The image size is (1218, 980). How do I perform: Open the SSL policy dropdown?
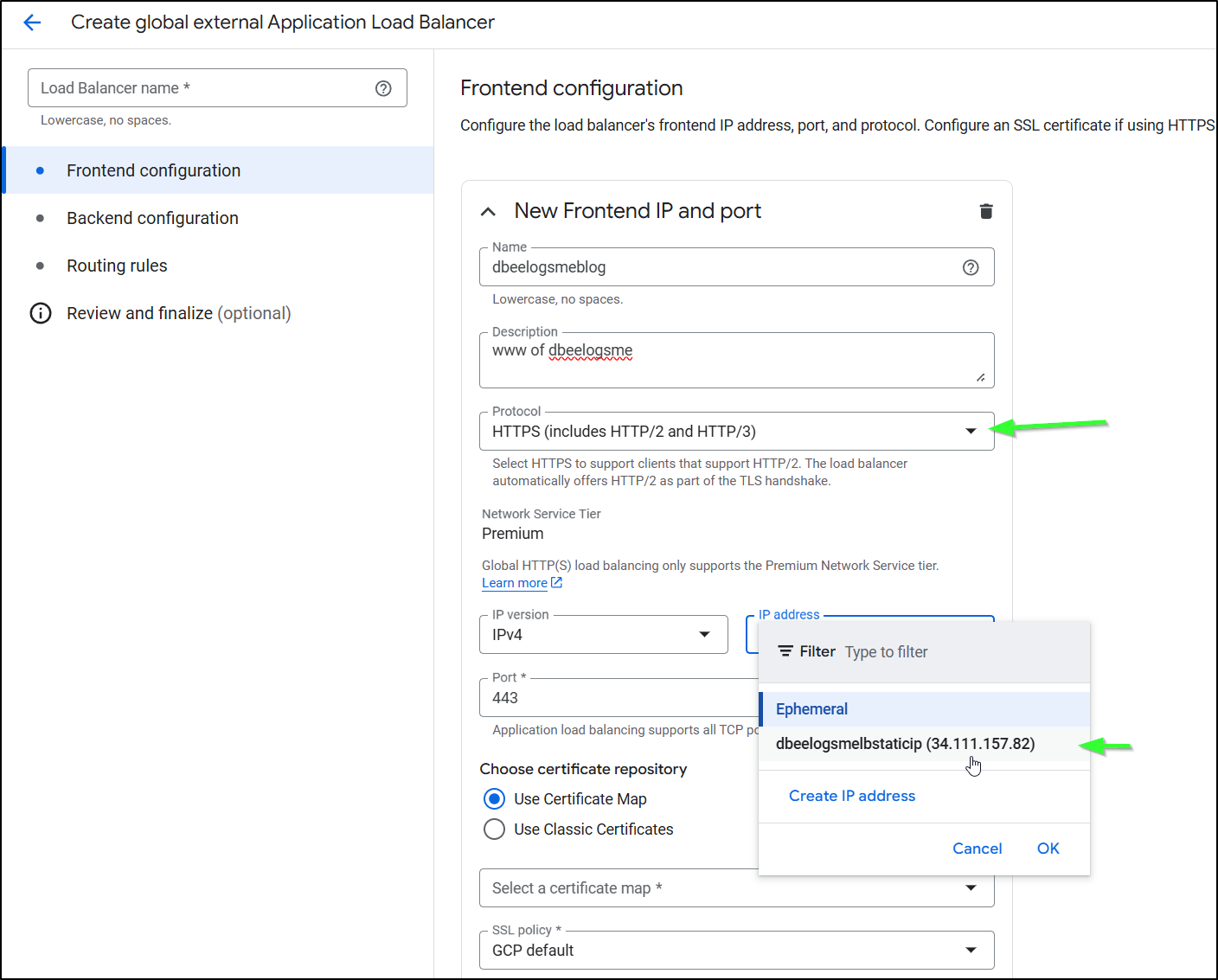pos(735,951)
